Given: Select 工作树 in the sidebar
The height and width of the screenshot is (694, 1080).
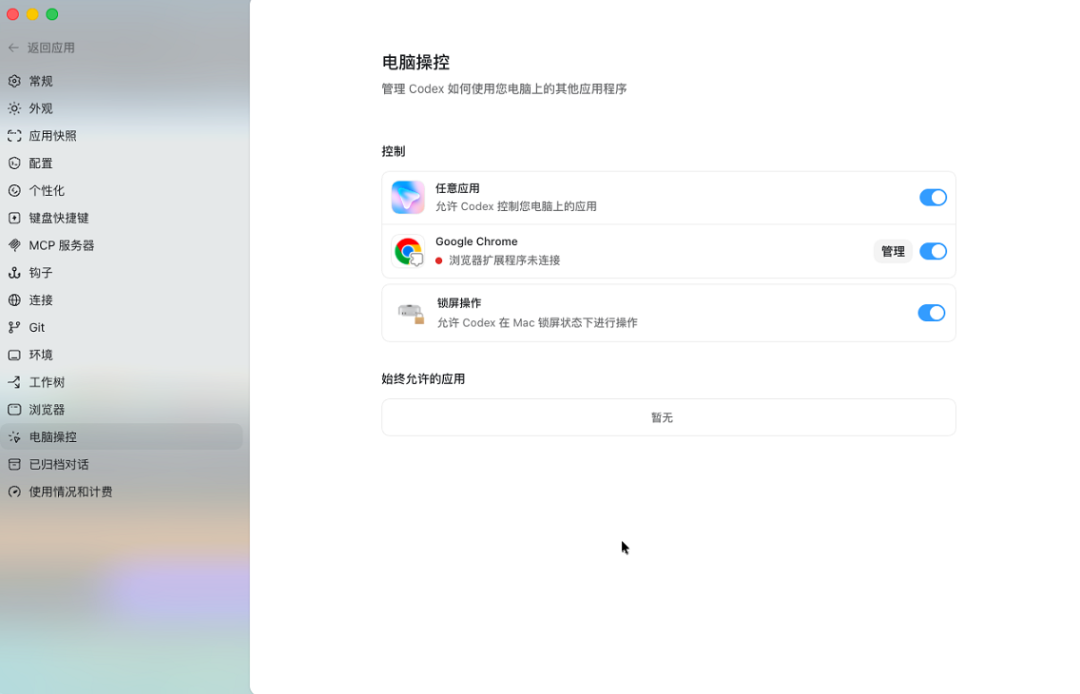Looking at the screenshot, I should (x=122, y=382).
